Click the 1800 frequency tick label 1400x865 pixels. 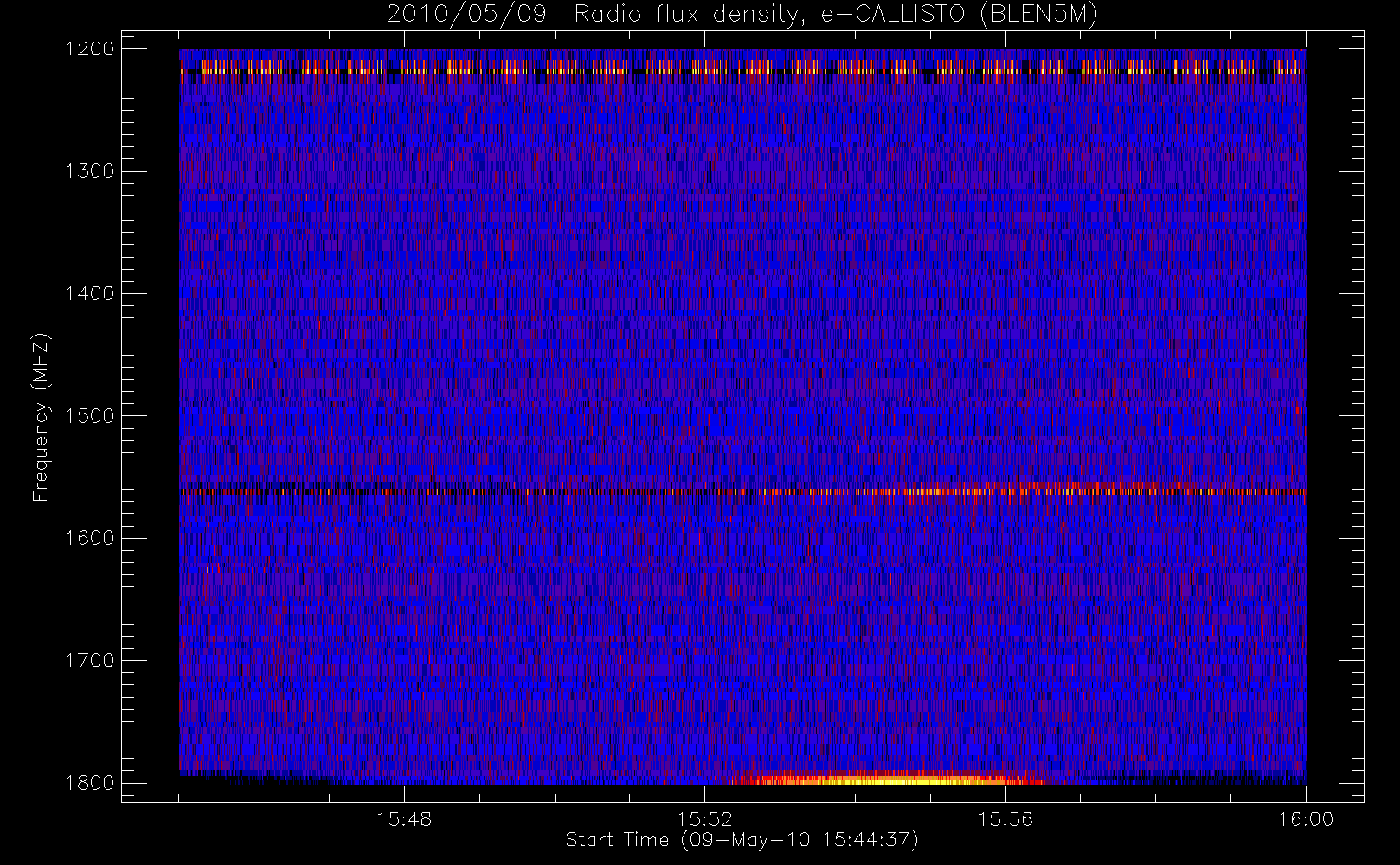90,783
